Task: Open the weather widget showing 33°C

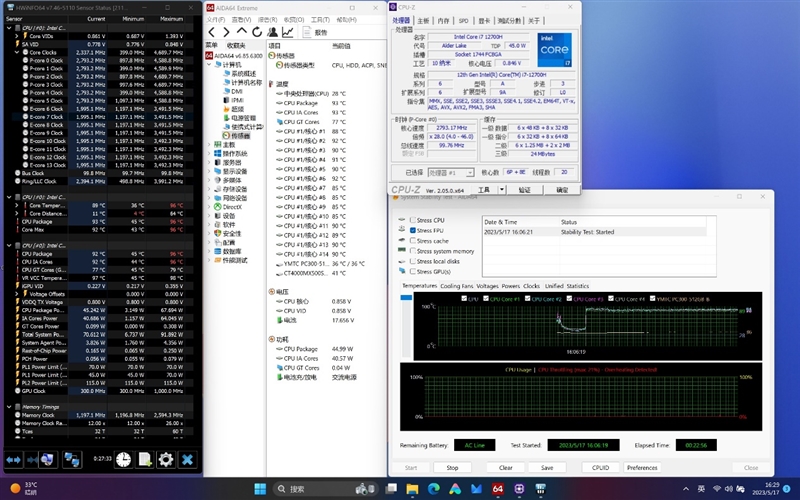Action: pos(24,488)
